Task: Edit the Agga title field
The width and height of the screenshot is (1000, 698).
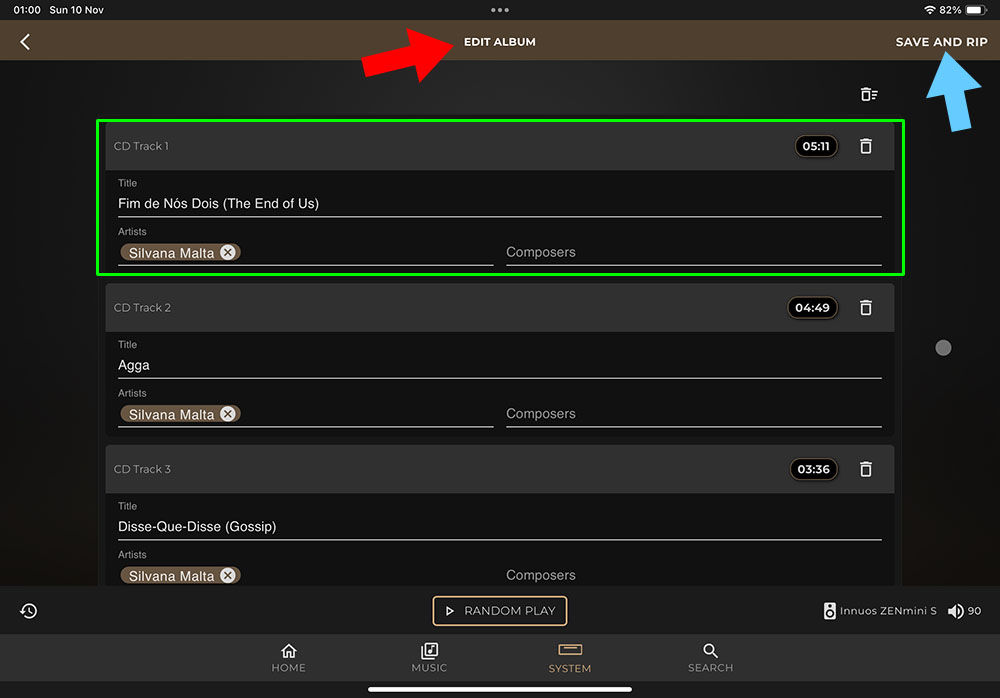Action: click(x=498, y=365)
